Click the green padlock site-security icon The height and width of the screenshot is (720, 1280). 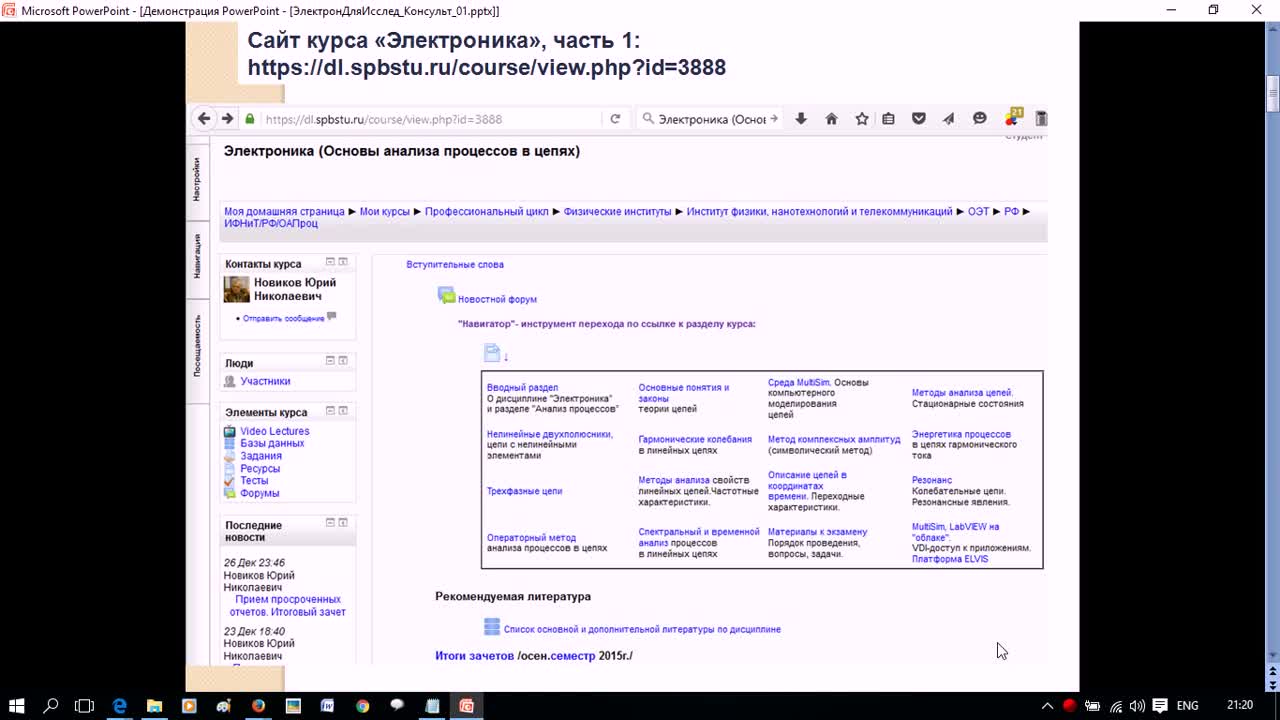[x=250, y=118]
